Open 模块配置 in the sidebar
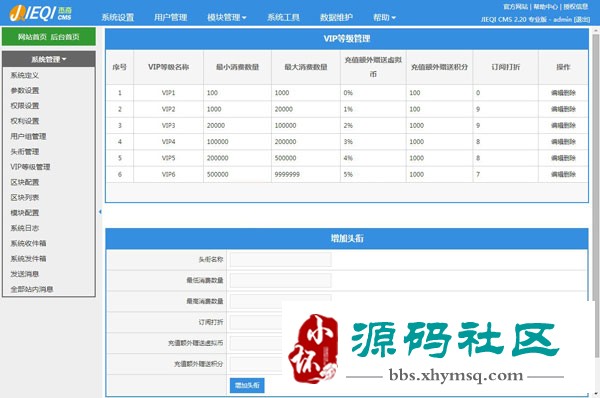 [x=24, y=213]
